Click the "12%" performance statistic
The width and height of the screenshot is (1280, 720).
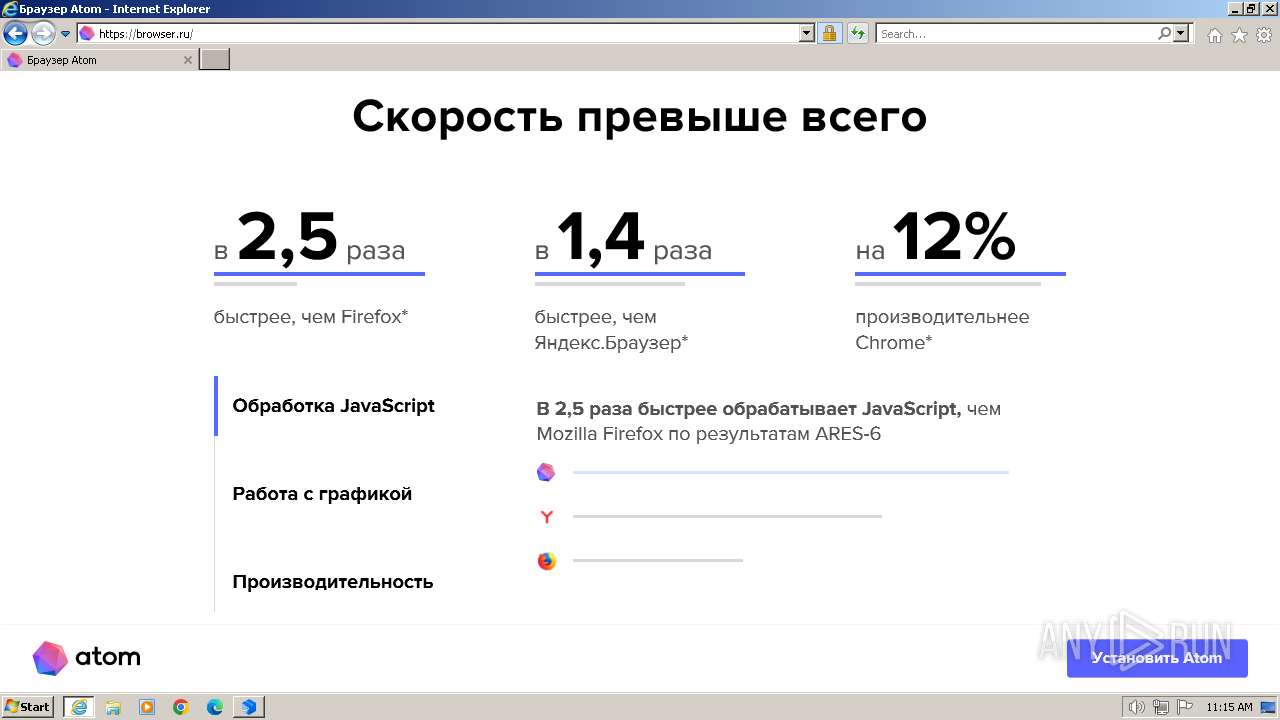953,237
